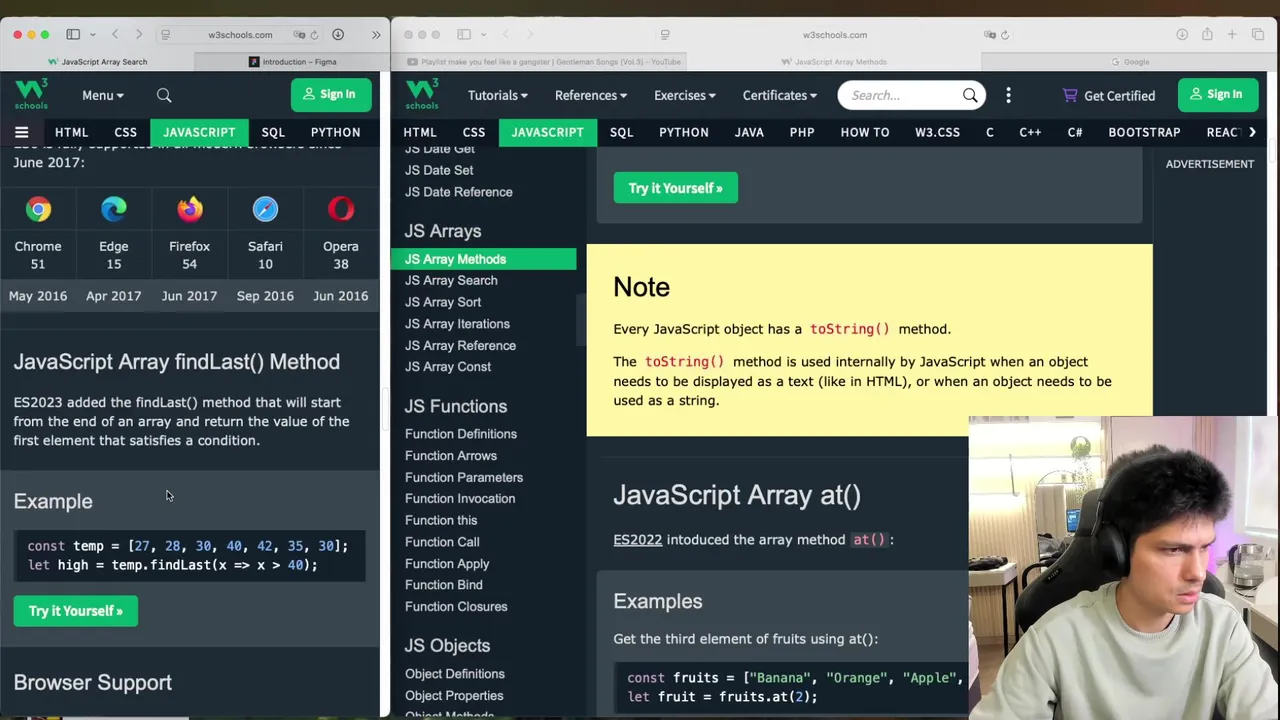Select HOW TO in right window topic bar
1280x720 pixels.
pyautogui.click(x=865, y=132)
